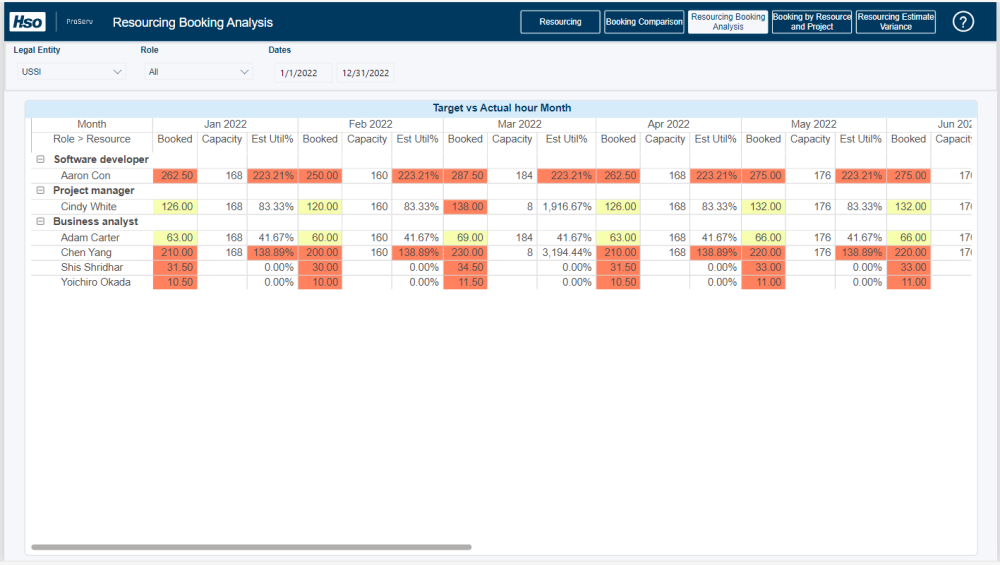This screenshot has height=565, width=1000.
Task: Select Chen Yang resource row
Action: [86, 253]
